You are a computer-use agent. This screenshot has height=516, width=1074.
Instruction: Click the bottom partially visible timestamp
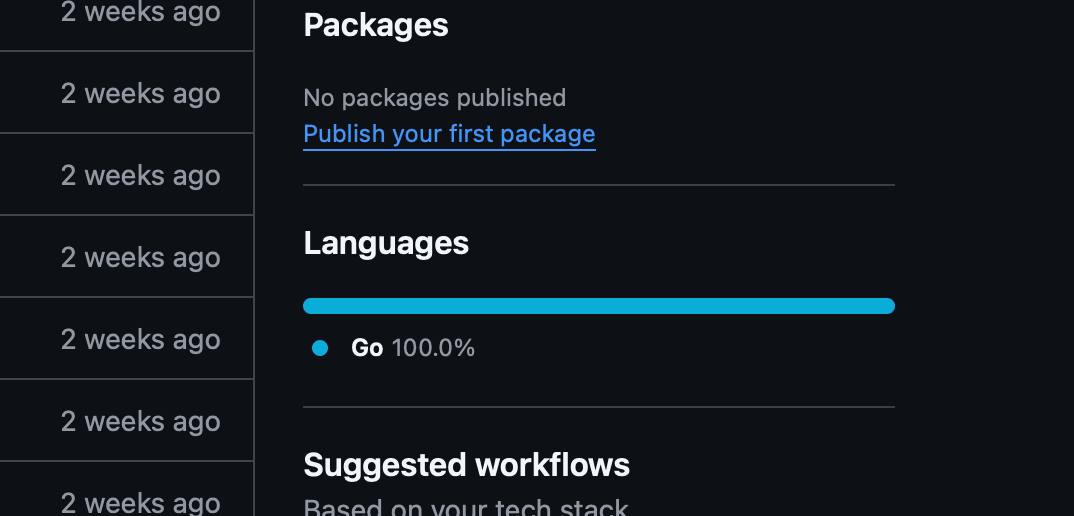click(x=140, y=503)
